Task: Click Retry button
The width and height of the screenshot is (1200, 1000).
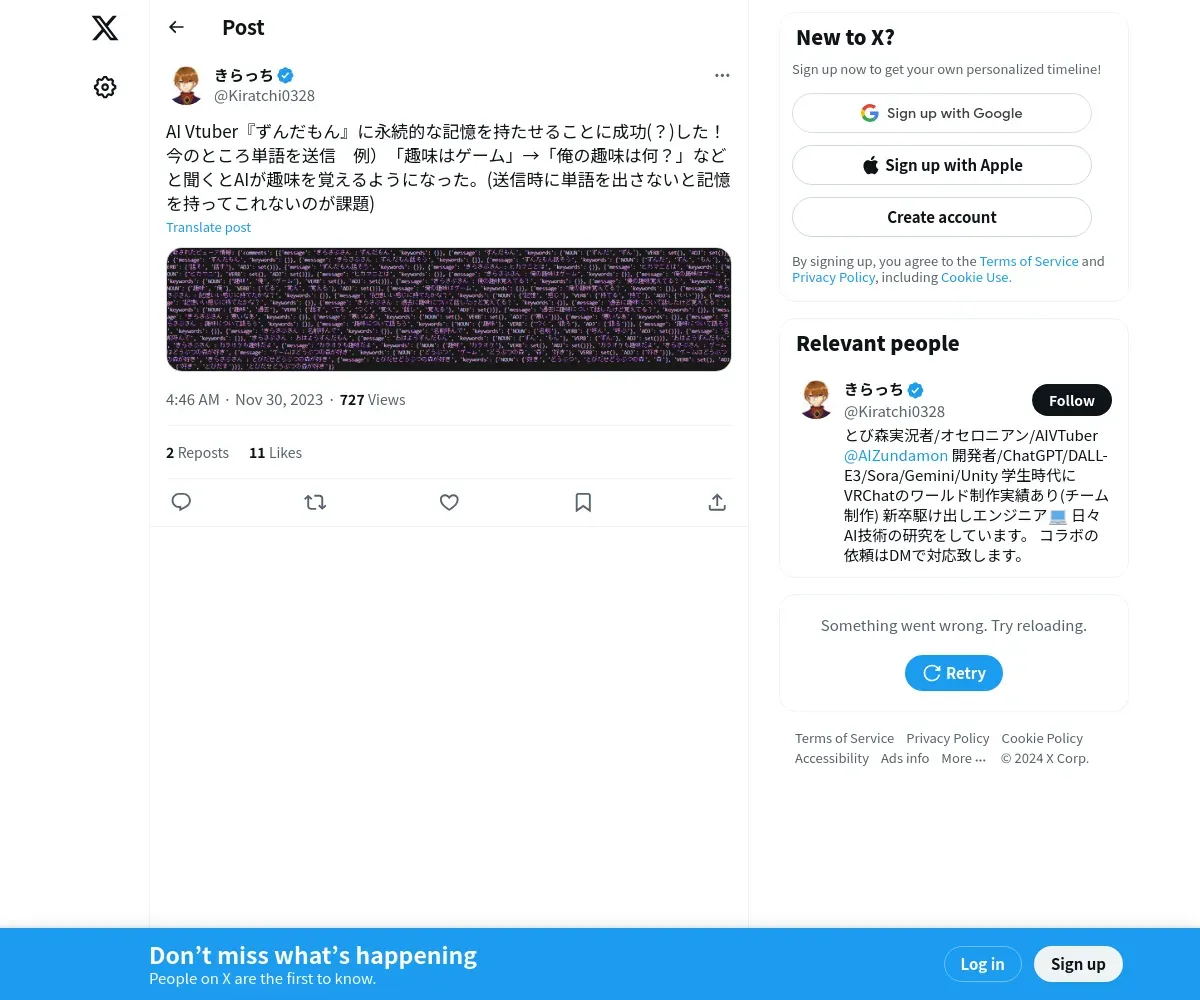Action: coord(954,673)
